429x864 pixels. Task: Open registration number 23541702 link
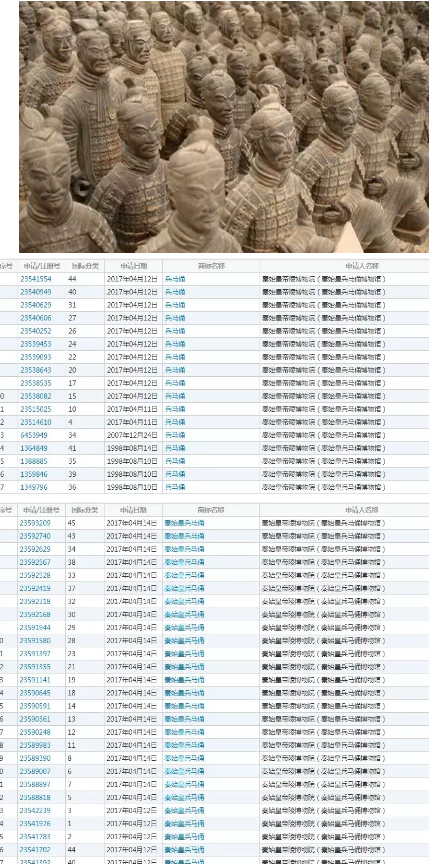35,849
